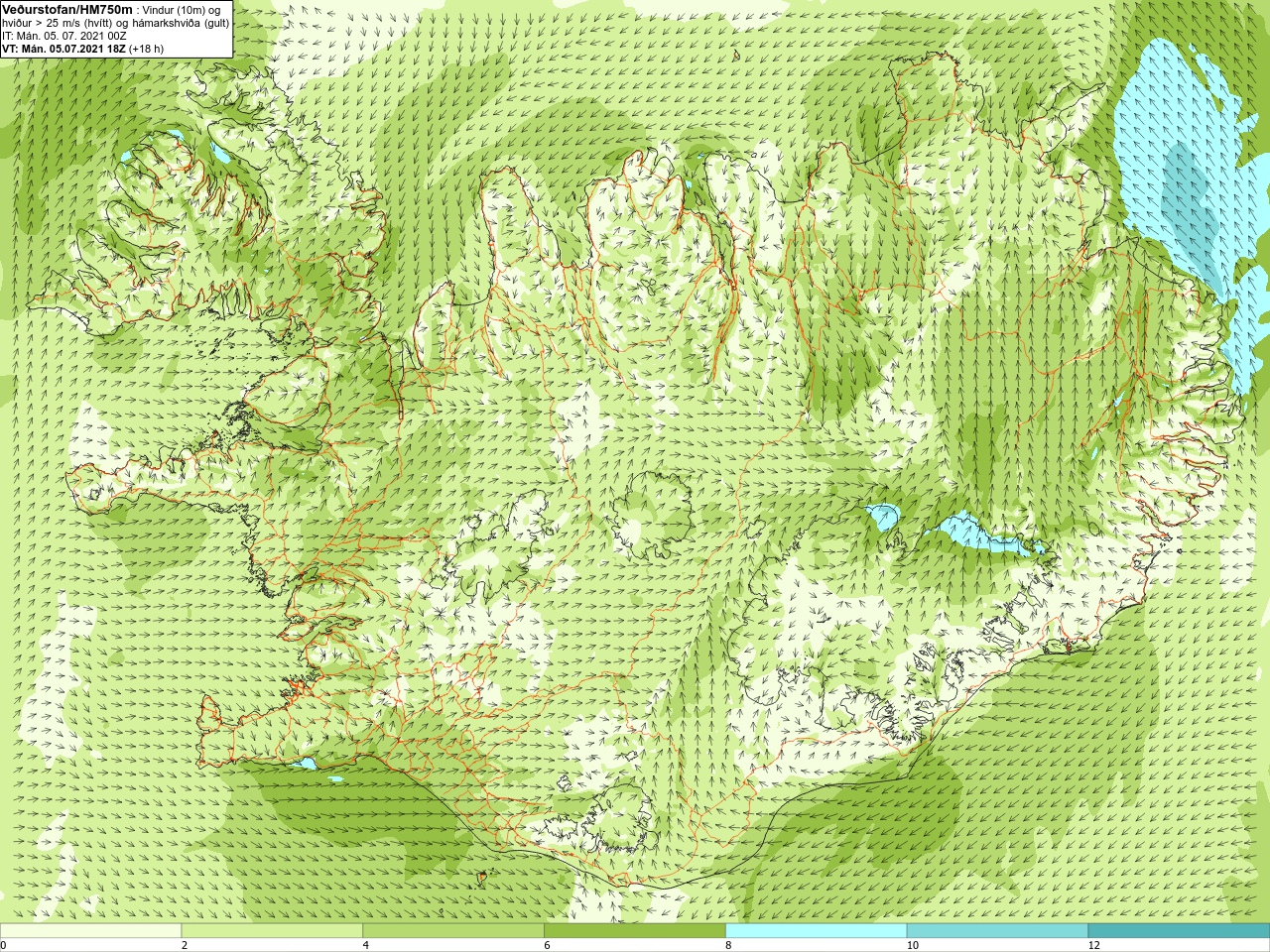The image size is (1270, 952).
Task: Click the legend scale label "2"
Action: tap(185, 946)
